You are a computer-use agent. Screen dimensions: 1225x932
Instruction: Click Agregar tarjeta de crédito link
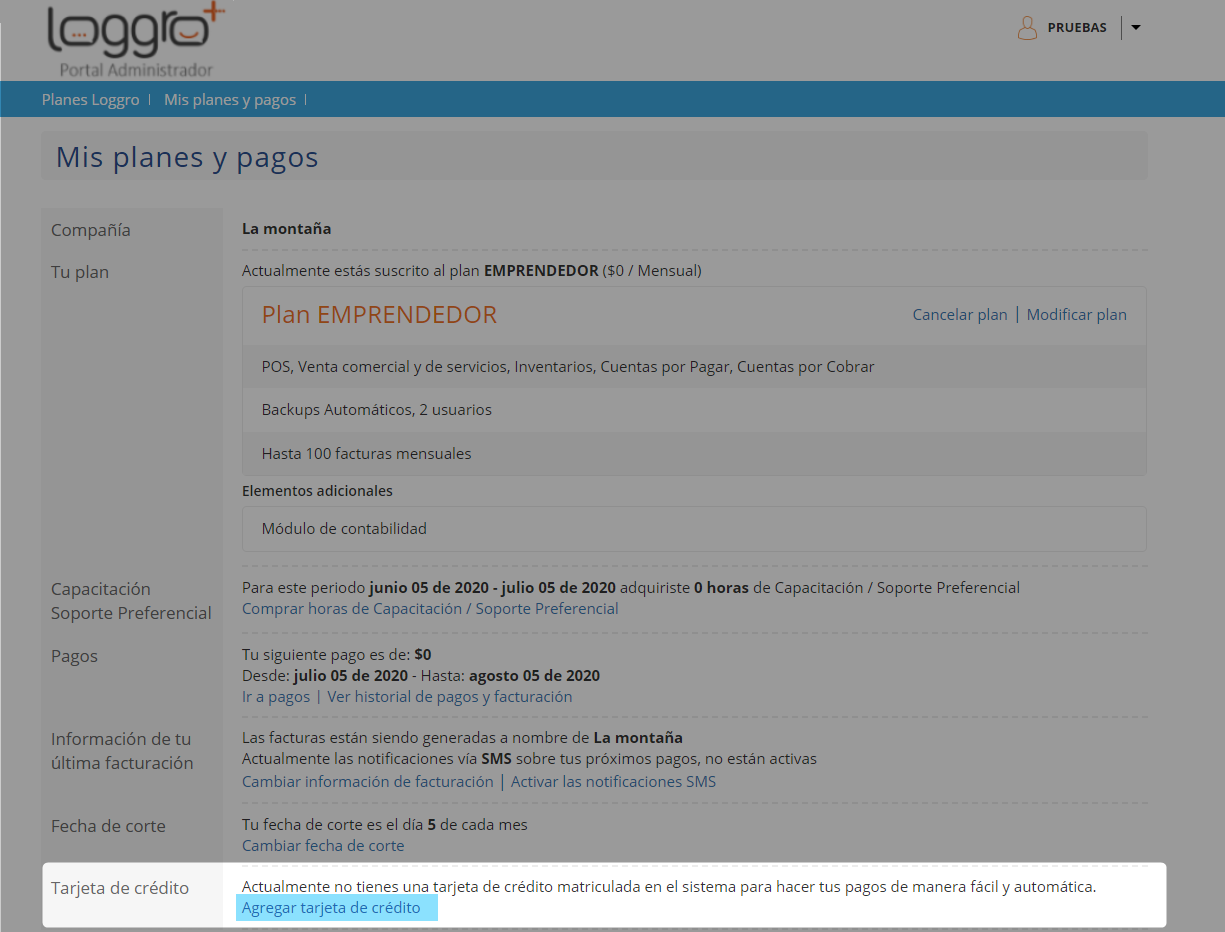pos(331,909)
